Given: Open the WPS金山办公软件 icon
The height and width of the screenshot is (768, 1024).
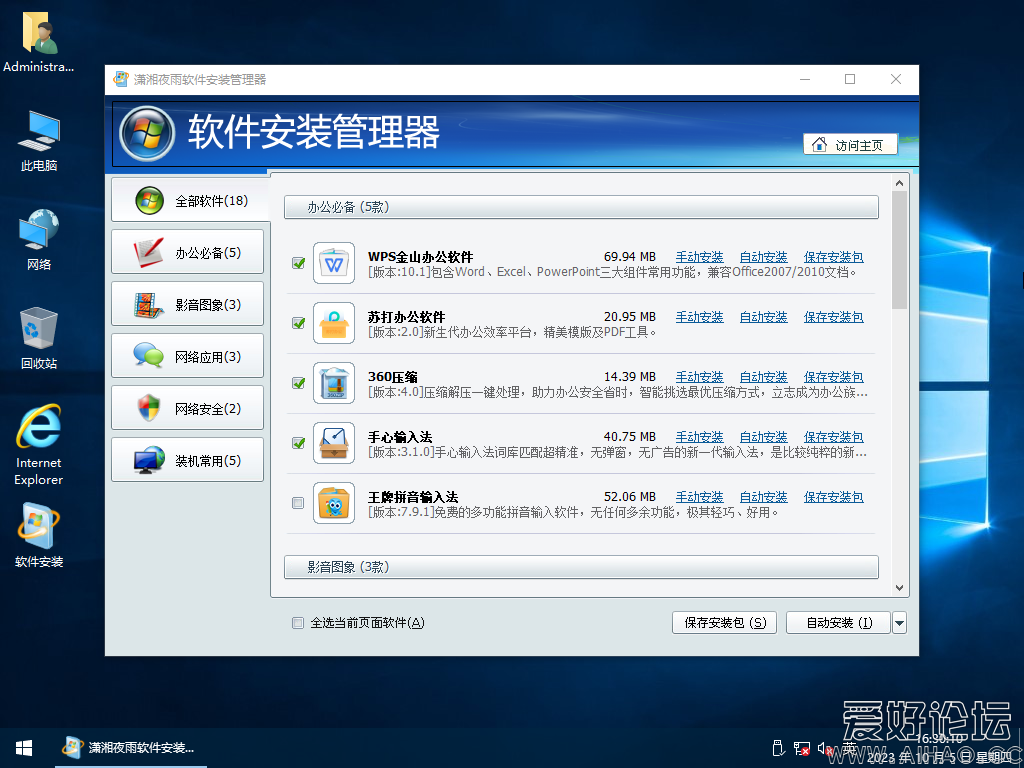Looking at the screenshot, I should 334,260.
